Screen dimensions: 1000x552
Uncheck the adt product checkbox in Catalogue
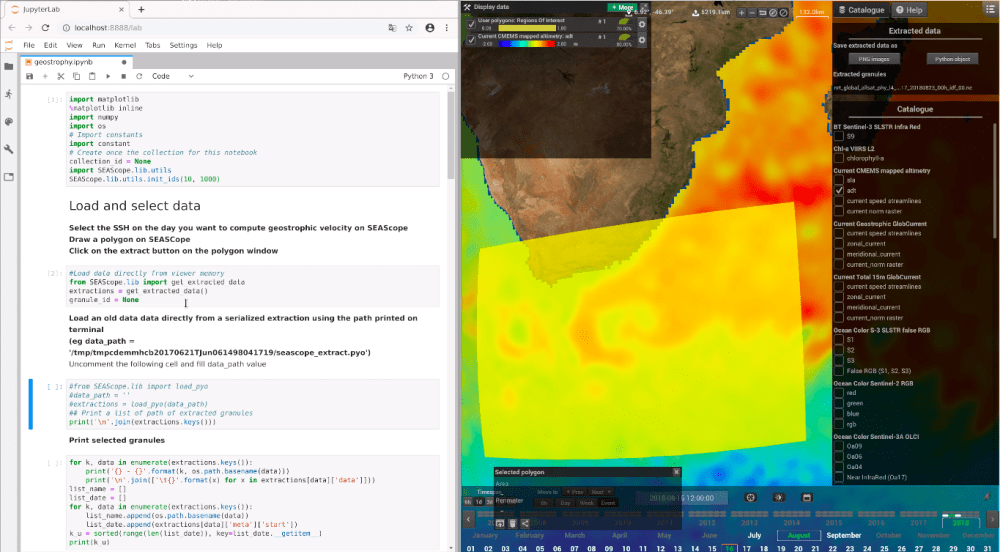click(838, 189)
